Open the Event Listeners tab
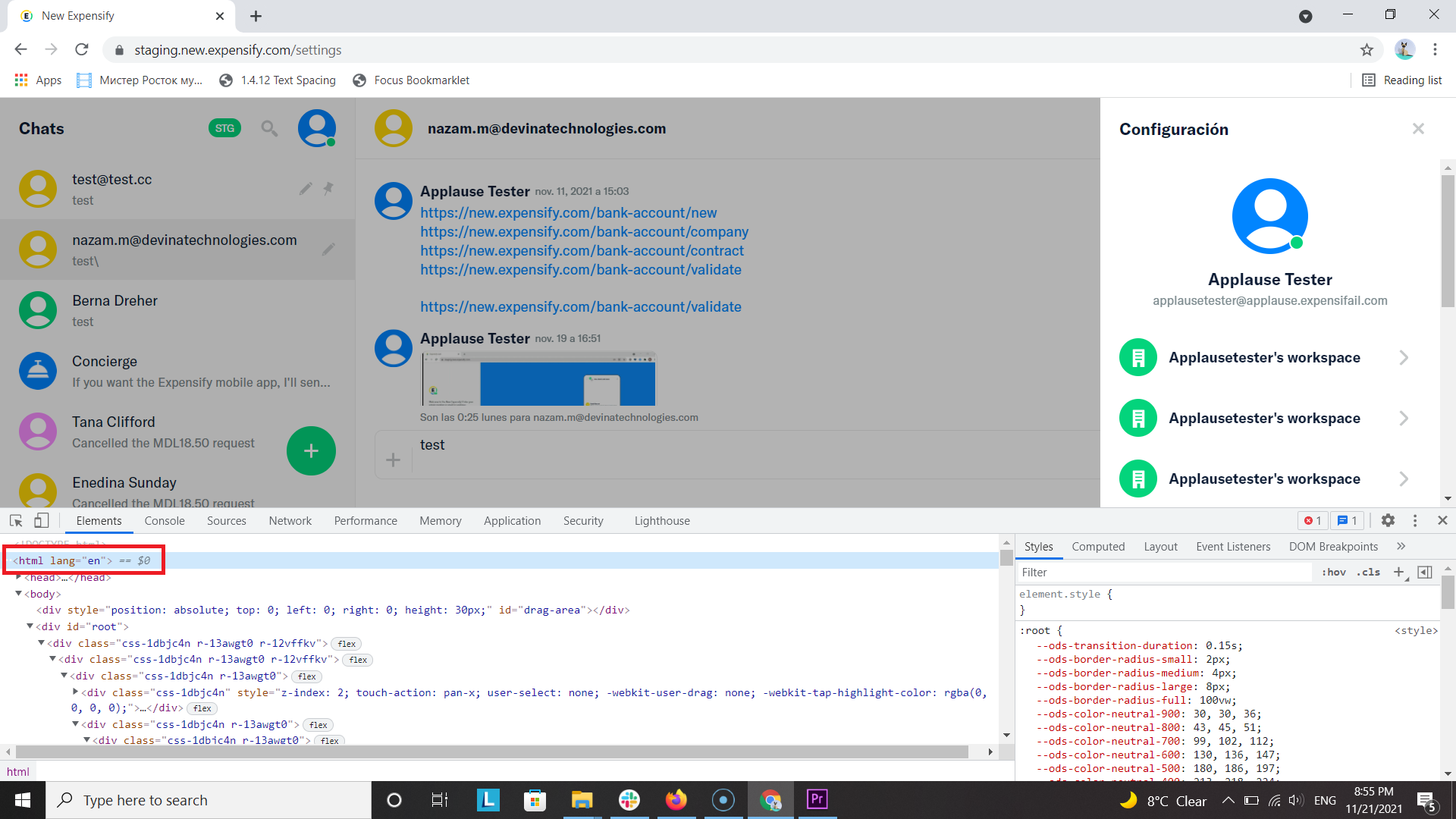The height and width of the screenshot is (819, 1456). [x=1233, y=547]
